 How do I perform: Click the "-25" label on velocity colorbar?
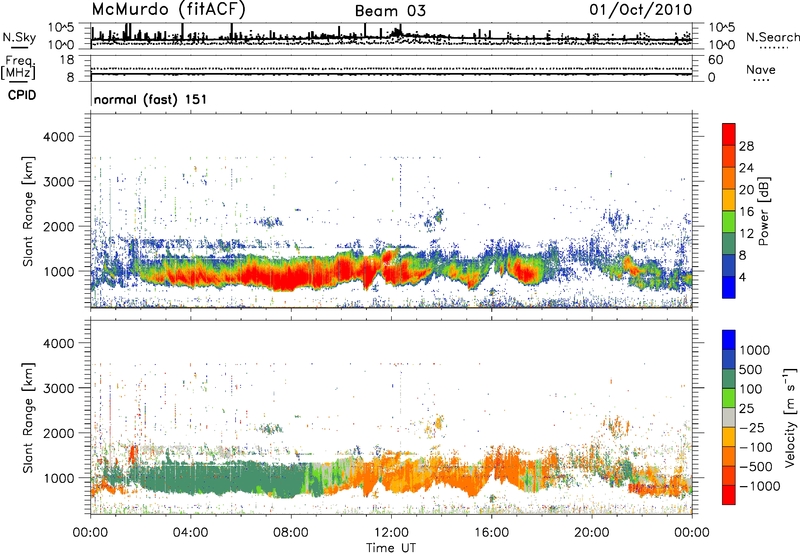click(x=752, y=427)
